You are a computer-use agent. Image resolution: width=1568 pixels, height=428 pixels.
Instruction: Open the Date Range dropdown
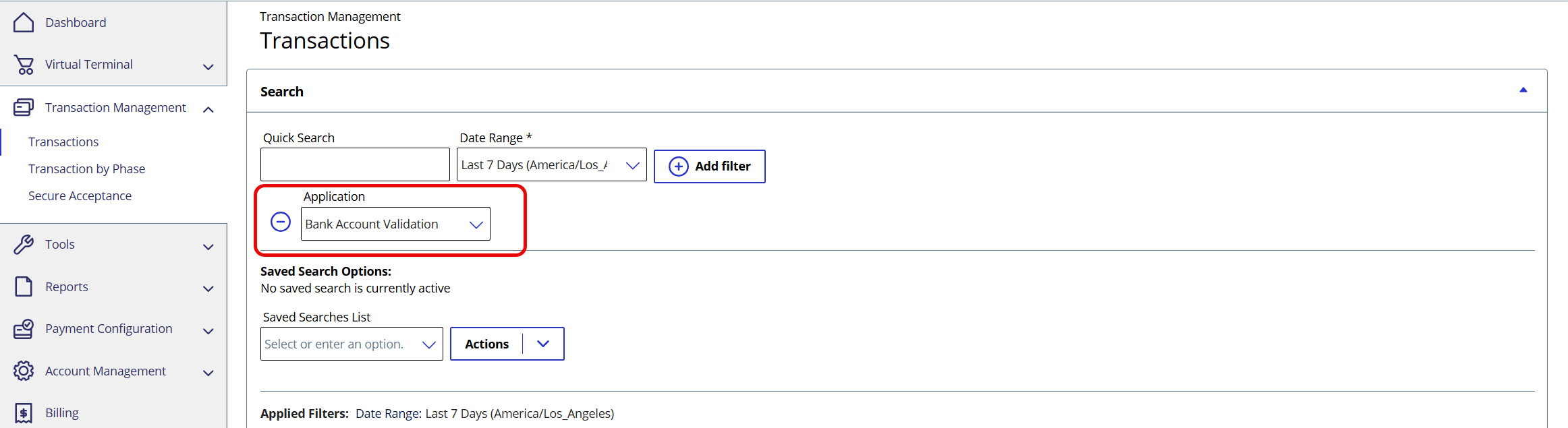tap(632, 165)
